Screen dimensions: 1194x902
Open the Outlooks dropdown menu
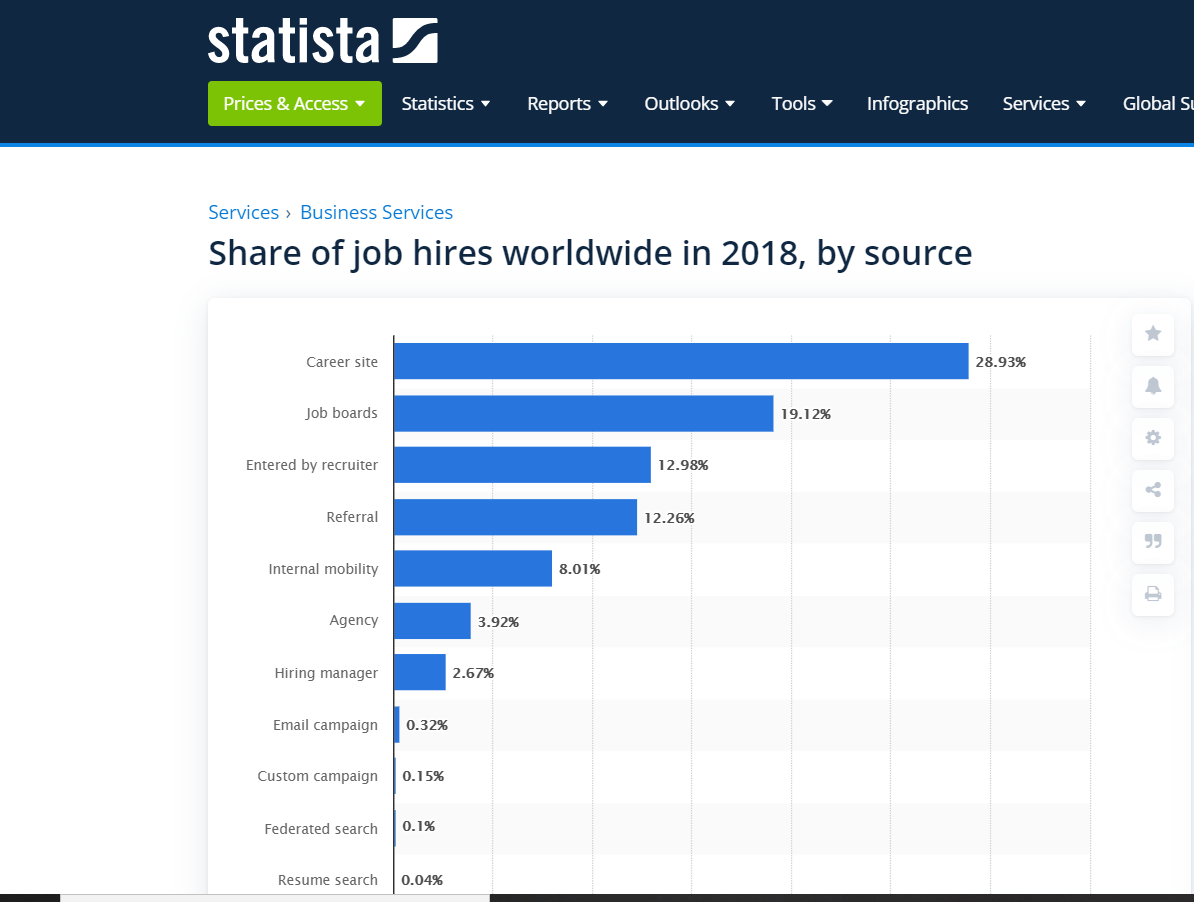point(689,104)
